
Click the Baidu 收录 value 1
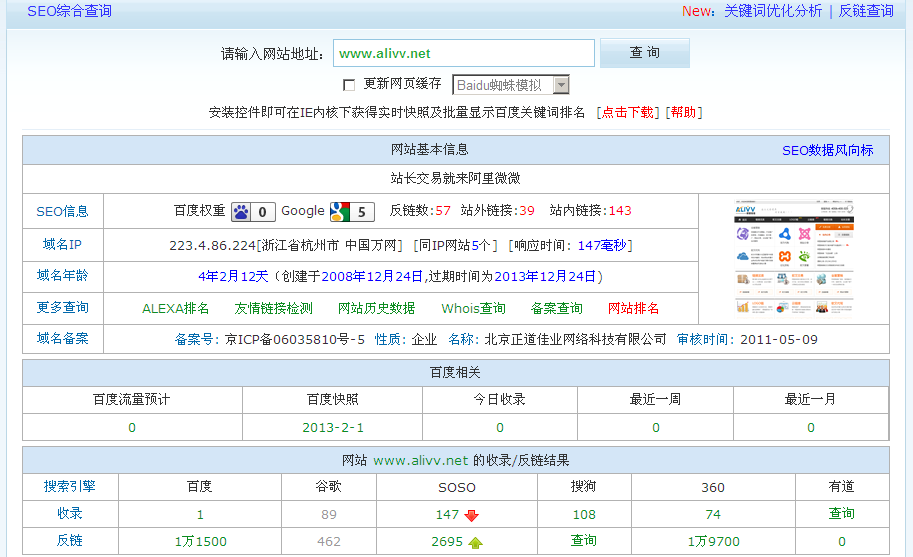[200, 515]
